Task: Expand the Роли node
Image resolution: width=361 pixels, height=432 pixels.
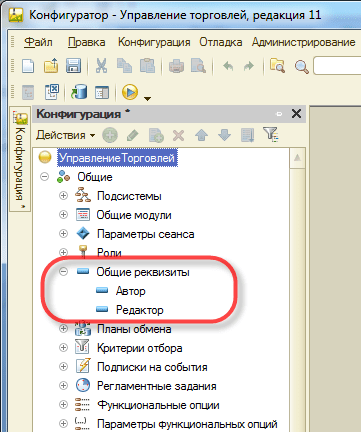Action: [x=63, y=252]
